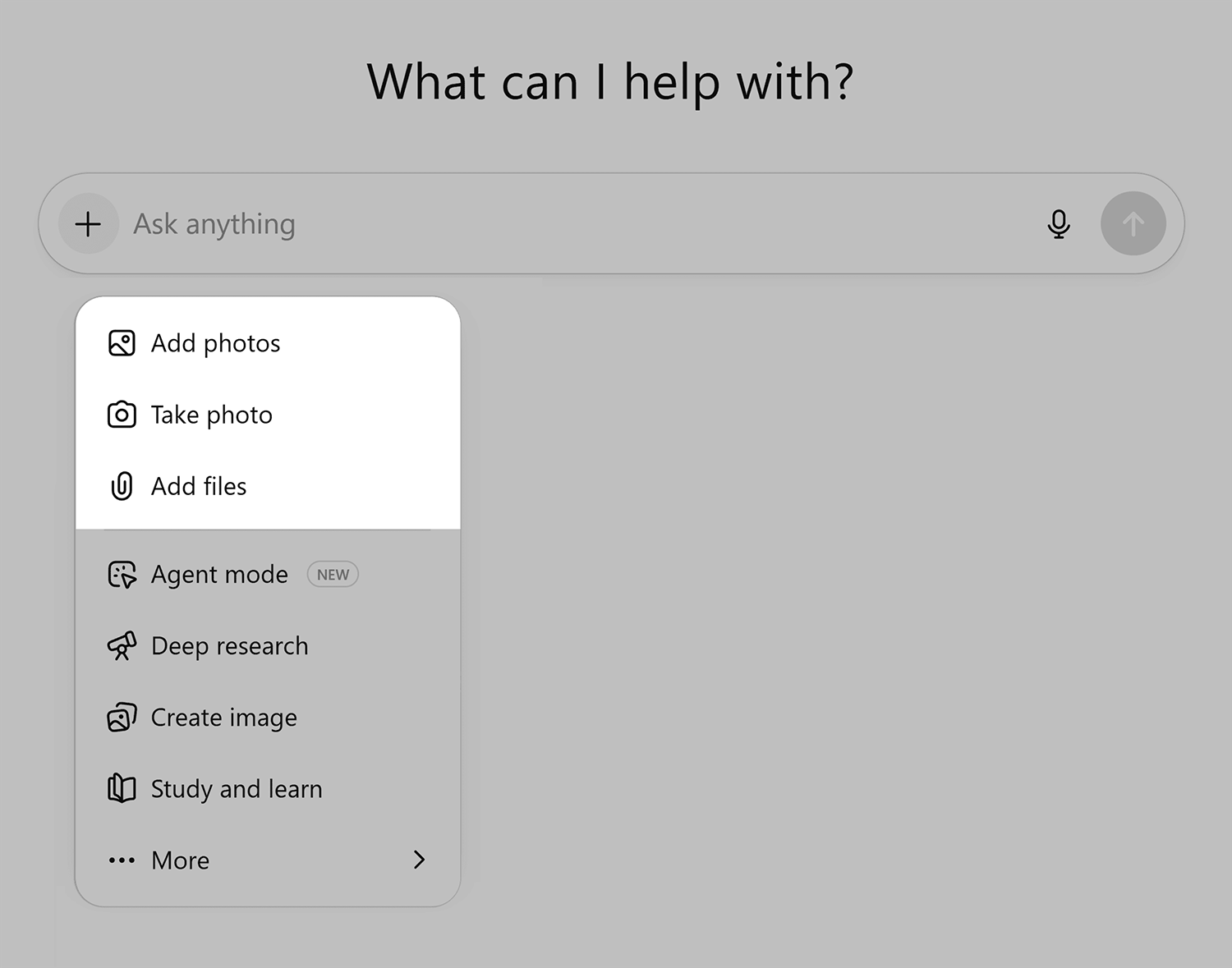The width and height of the screenshot is (1232, 968).
Task: Click the Deep research telescope icon
Action: [122, 646]
